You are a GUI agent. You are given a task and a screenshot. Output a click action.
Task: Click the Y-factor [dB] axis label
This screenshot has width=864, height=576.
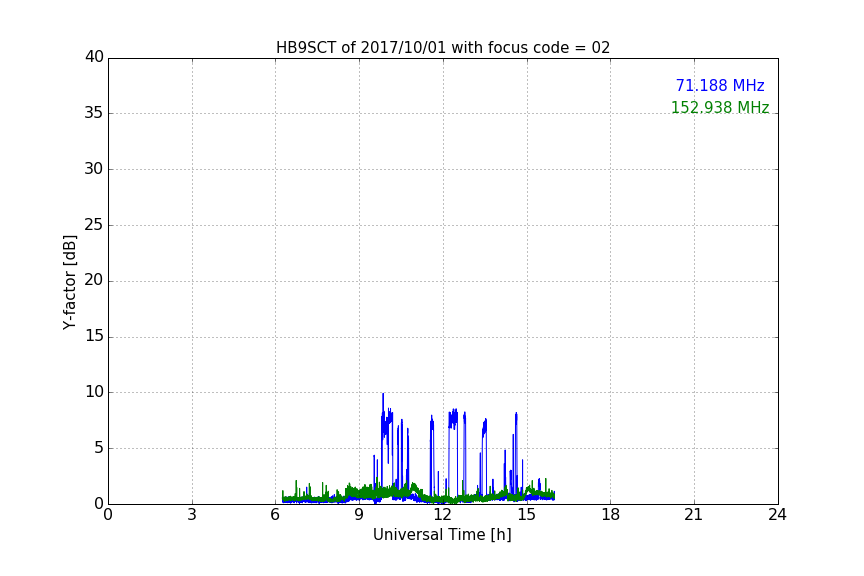pyautogui.click(x=69, y=282)
